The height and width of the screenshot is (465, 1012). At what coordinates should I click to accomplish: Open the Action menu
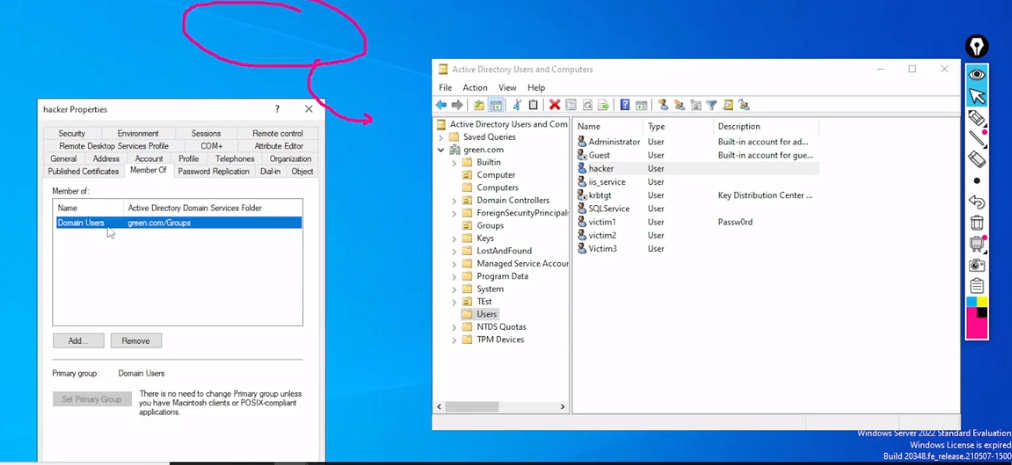coord(475,87)
